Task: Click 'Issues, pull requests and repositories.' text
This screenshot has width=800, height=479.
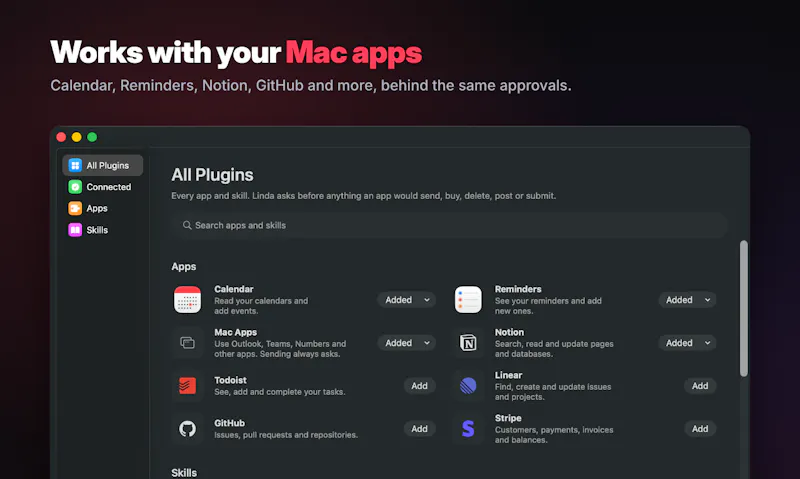Action: pyautogui.click(x=286, y=435)
